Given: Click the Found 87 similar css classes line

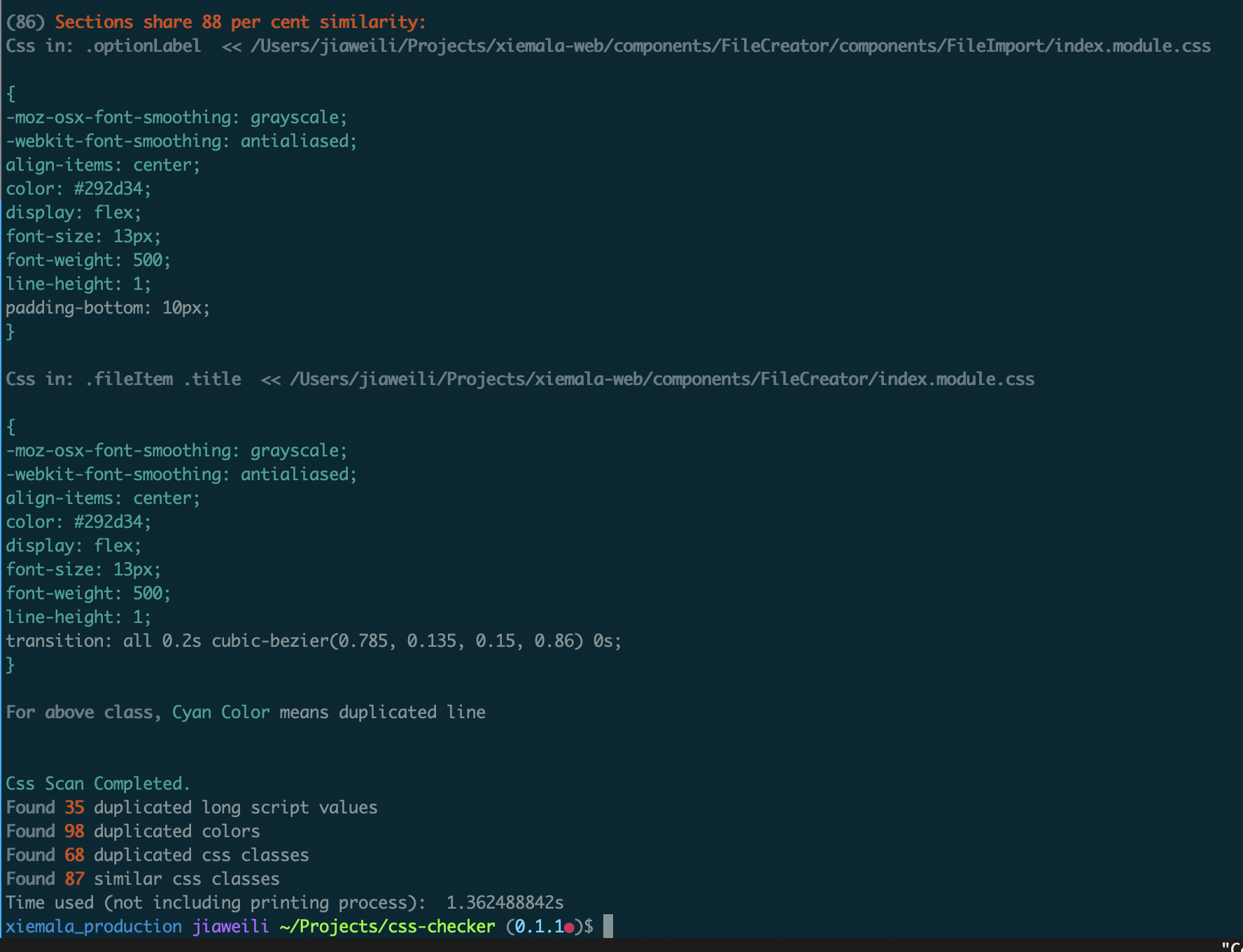Looking at the screenshot, I should 142,878.
